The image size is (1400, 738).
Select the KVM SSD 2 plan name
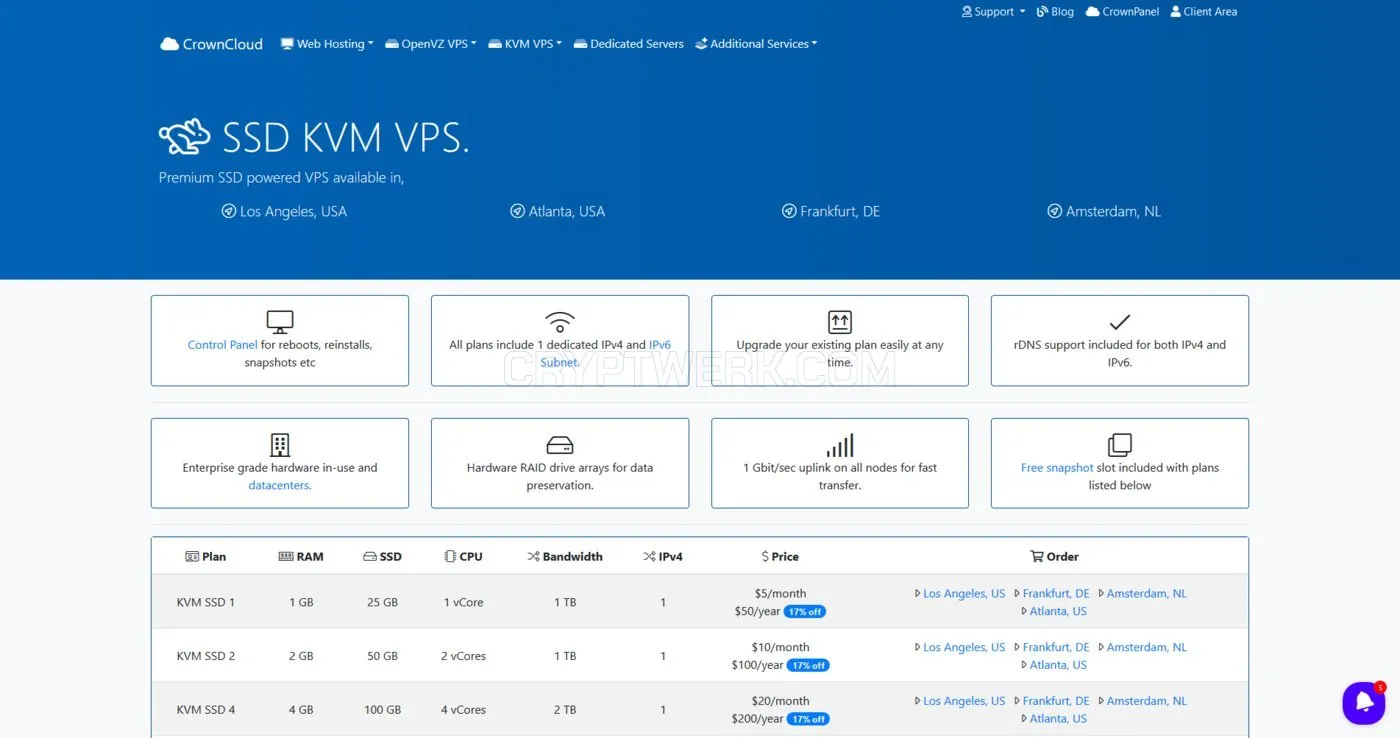(206, 657)
